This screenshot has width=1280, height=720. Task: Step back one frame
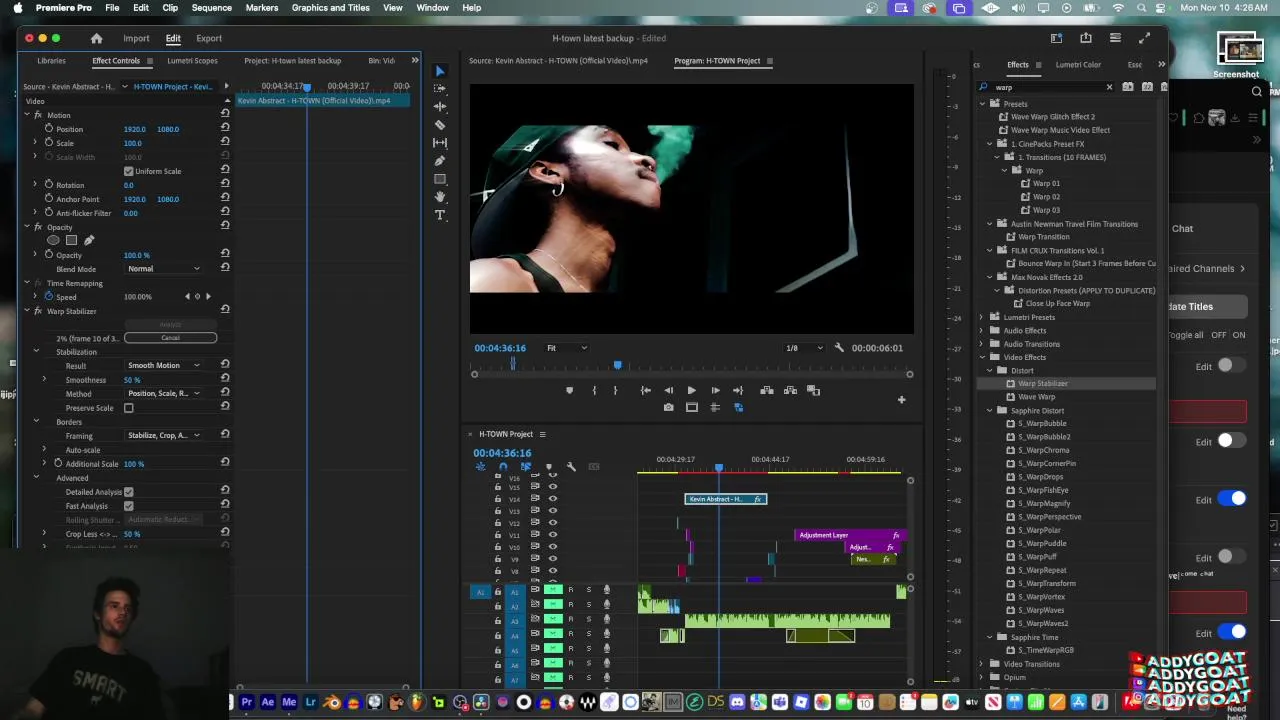[x=668, y=390]
